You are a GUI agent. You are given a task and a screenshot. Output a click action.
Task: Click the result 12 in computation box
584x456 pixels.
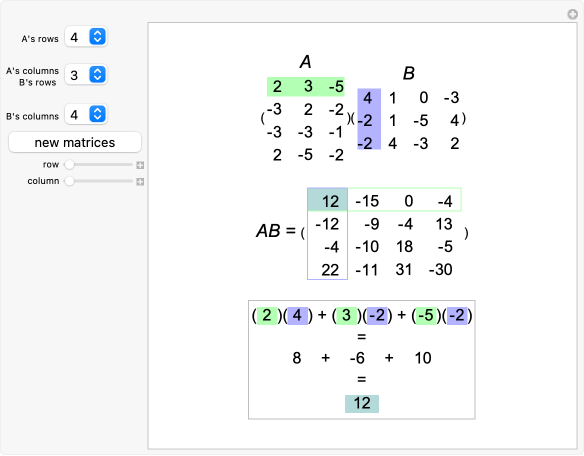(362, 403)
